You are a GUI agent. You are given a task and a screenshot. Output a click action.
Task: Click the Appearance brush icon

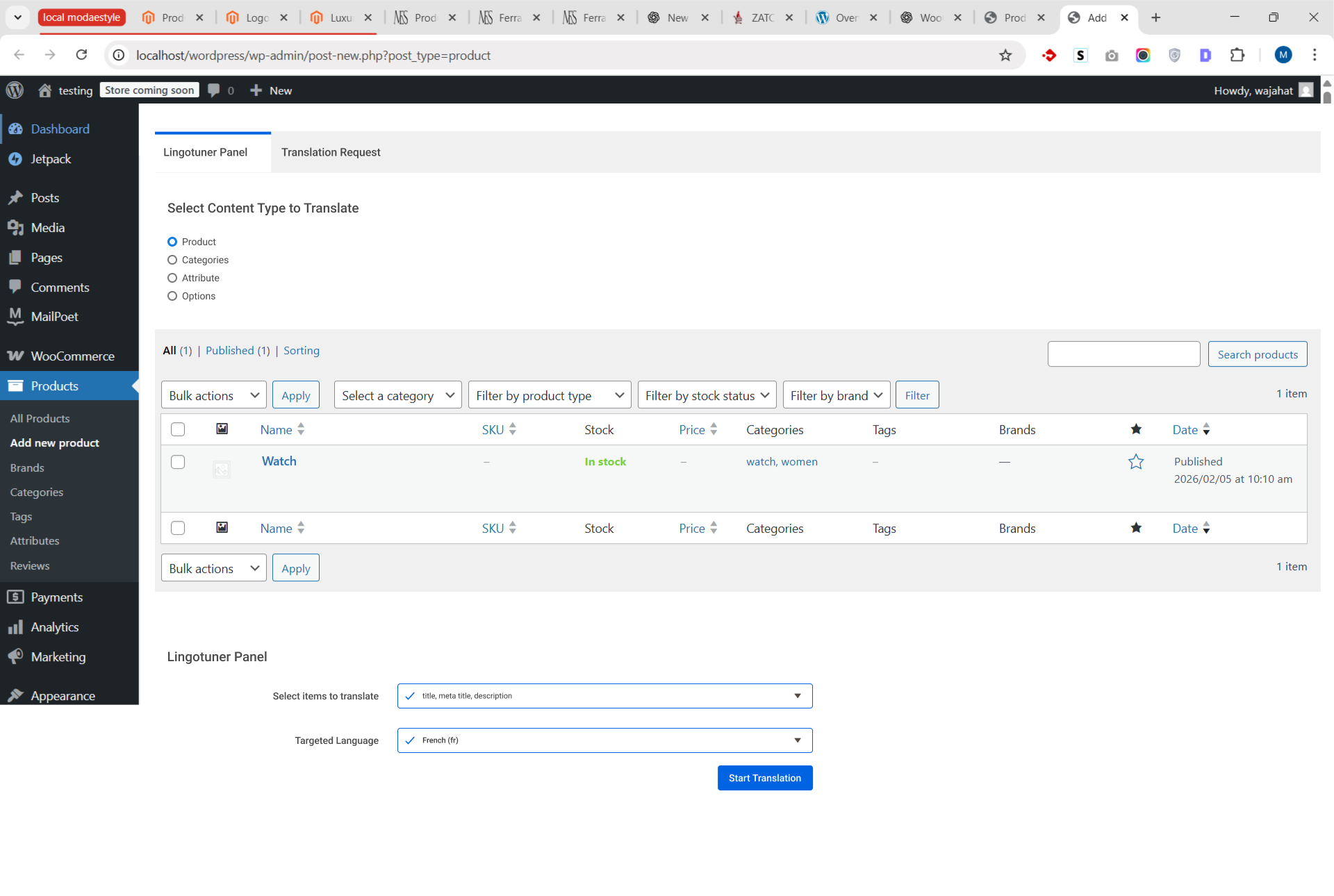pyautogui.click(x=15, y=696)
